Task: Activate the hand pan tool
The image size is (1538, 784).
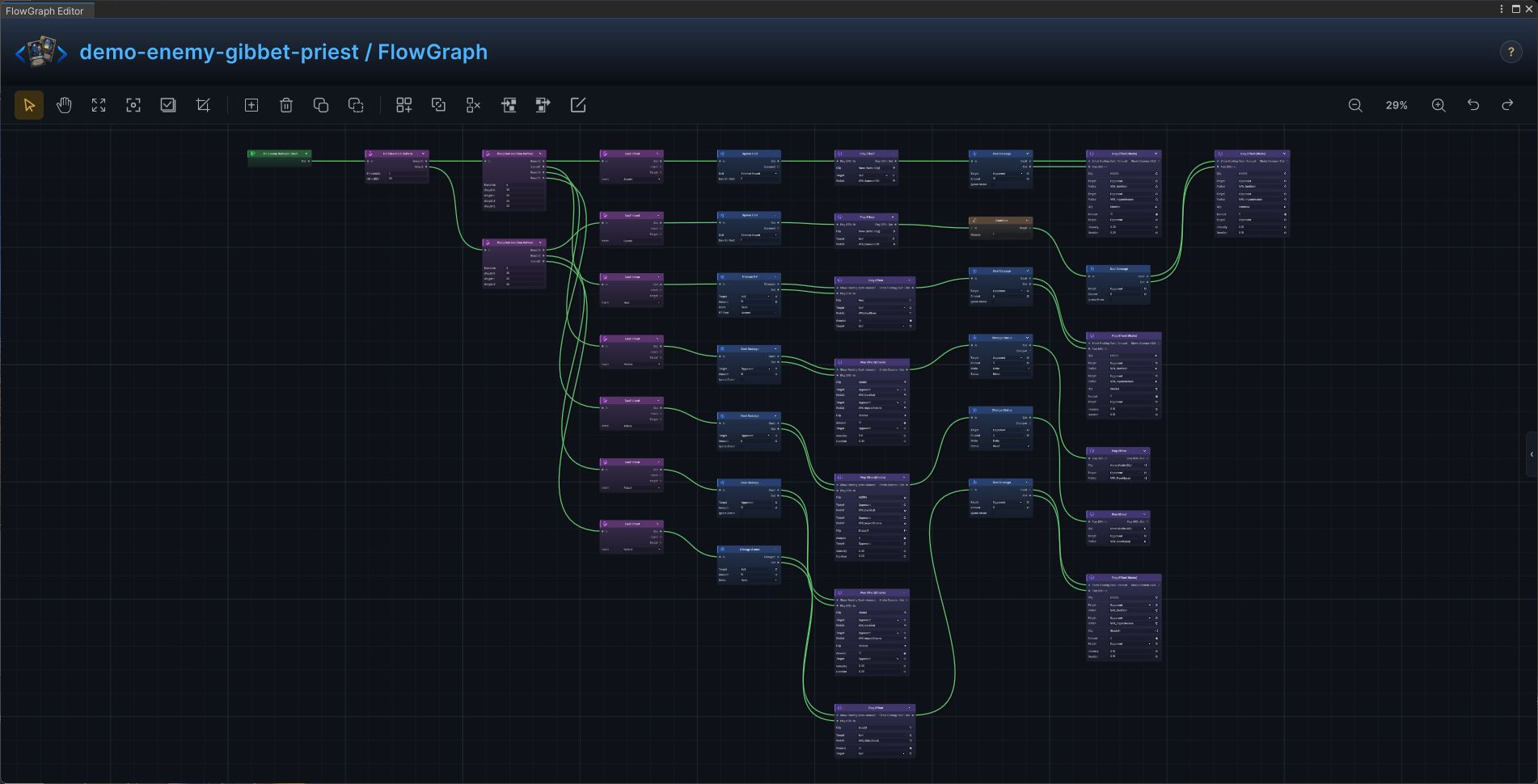Action: click(x=64, y=105)
